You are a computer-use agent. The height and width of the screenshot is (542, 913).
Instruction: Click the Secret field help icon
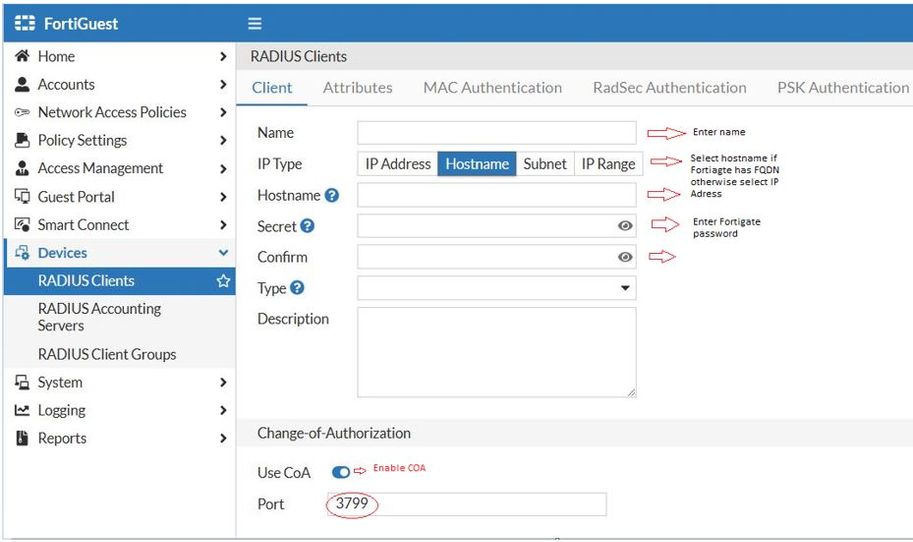(x=308, y=226)
